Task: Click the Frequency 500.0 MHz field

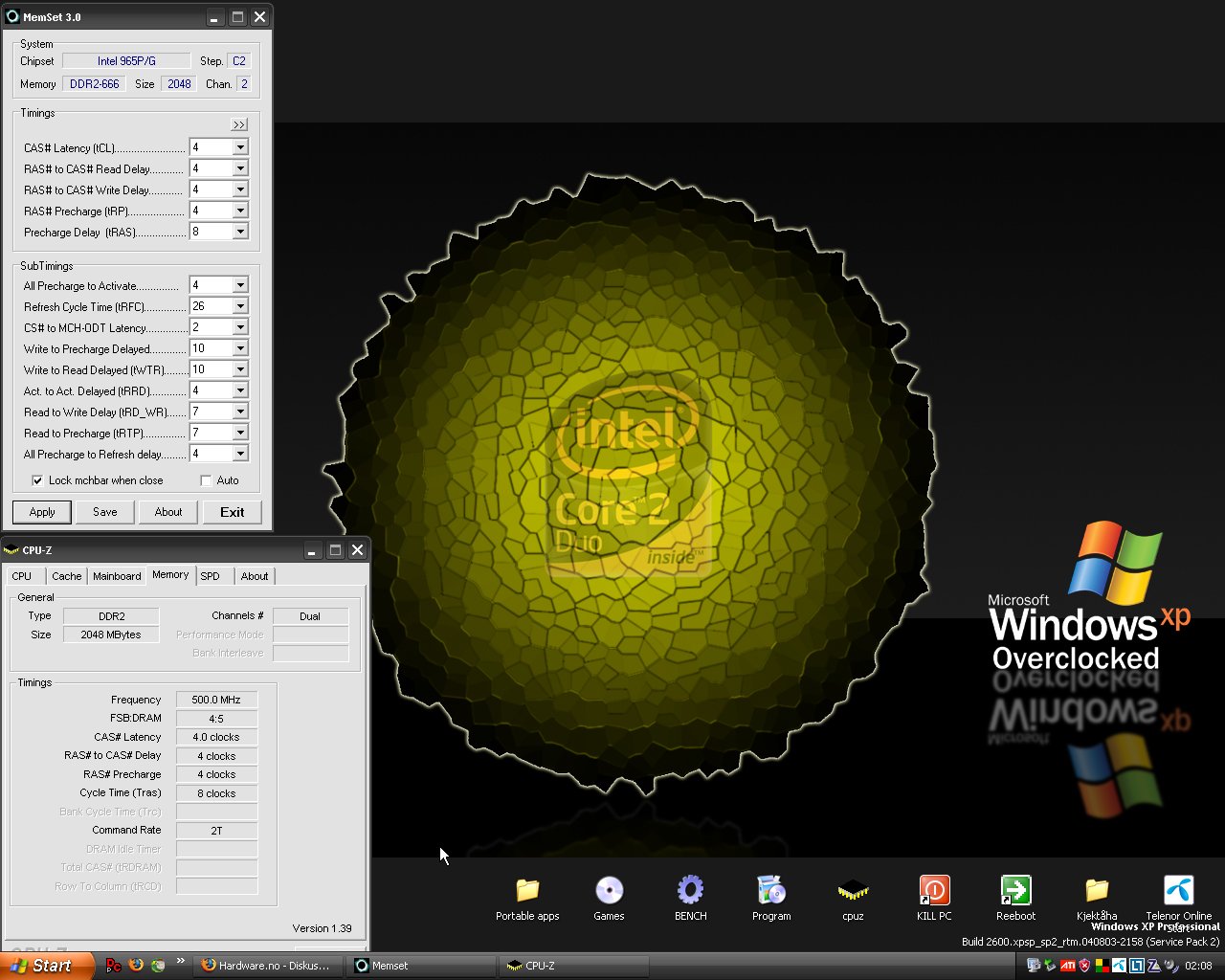Action: (216, 700)
